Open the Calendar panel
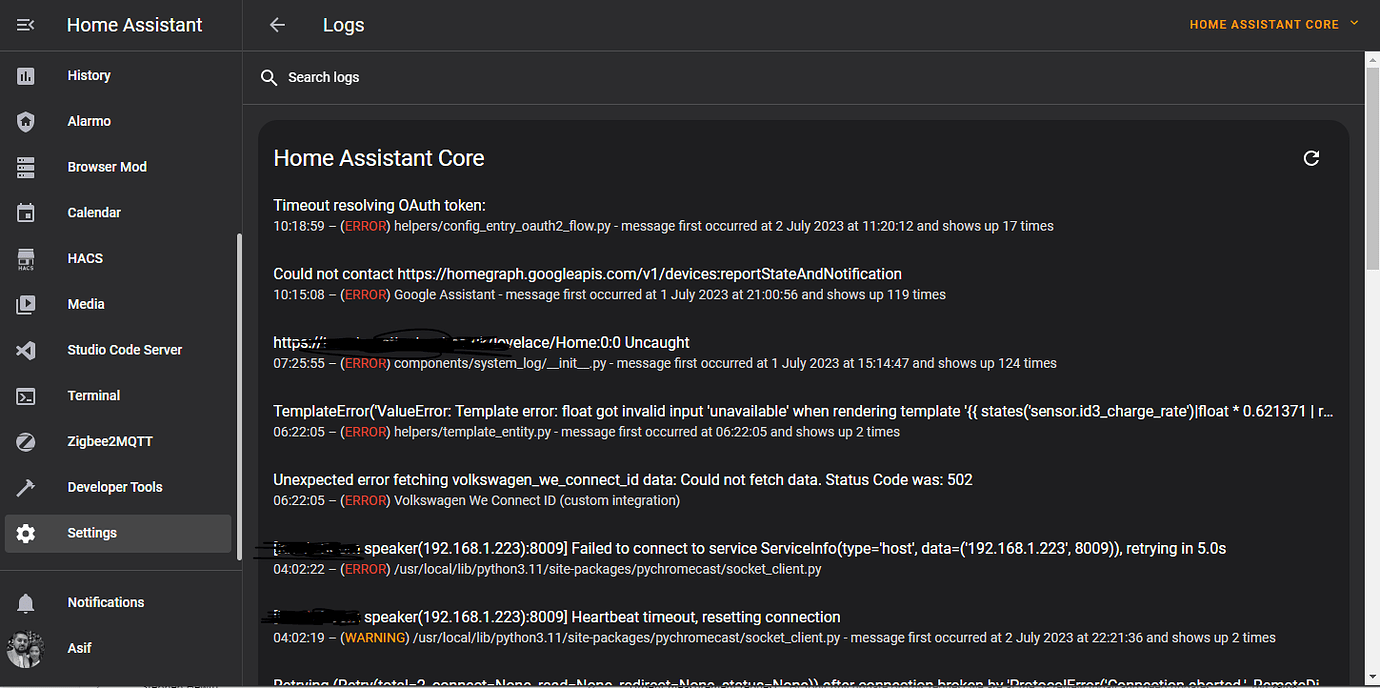The image size is (1380, 688). click(x=94, y=212)
